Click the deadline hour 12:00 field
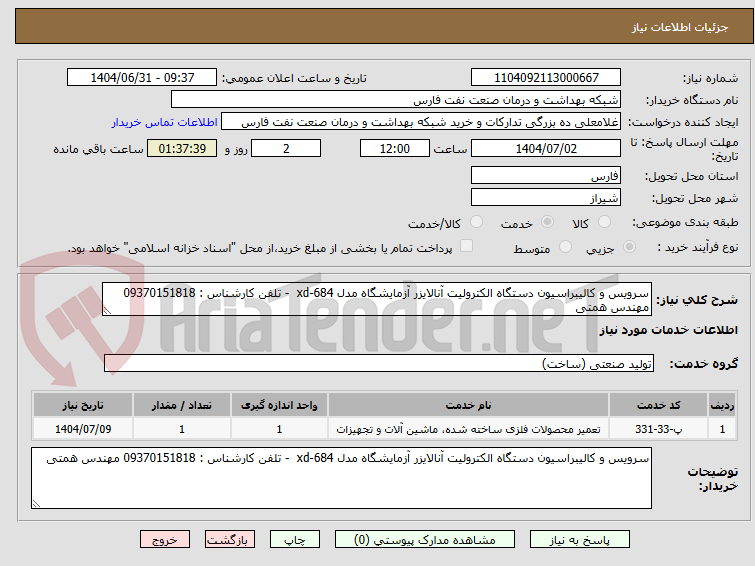The height and width of the screenshot is (566, 755). pos(395,148)
